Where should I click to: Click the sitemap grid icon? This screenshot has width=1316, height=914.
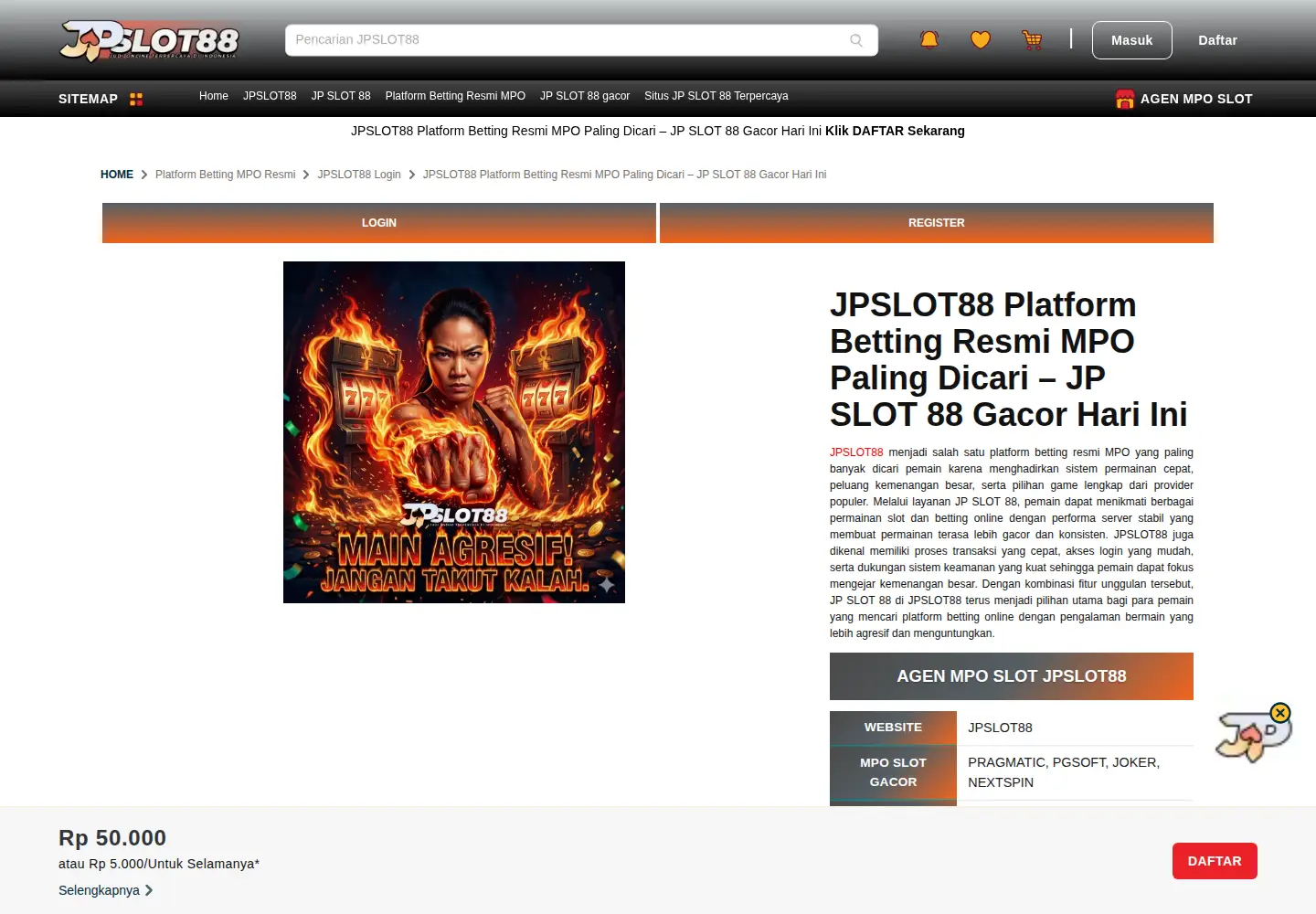(136, 99)
